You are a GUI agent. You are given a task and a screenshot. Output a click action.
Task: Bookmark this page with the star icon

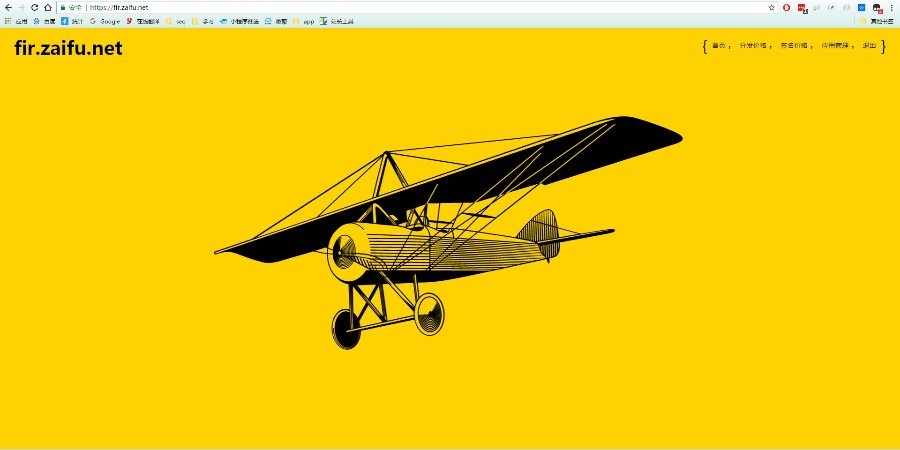coord(771,7)
